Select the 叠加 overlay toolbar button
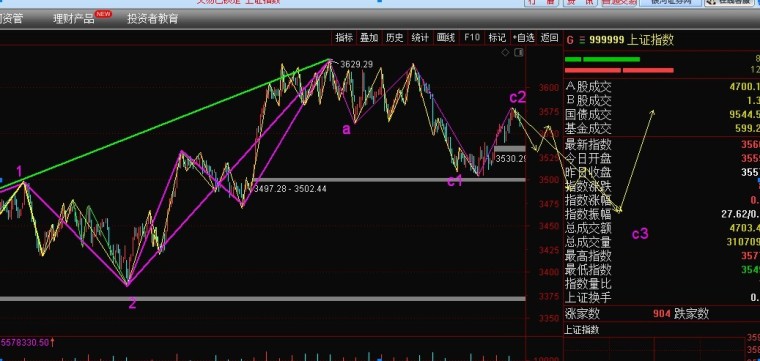Image resolution: width=760 pixels, height=361 pixels. point(369,38)
